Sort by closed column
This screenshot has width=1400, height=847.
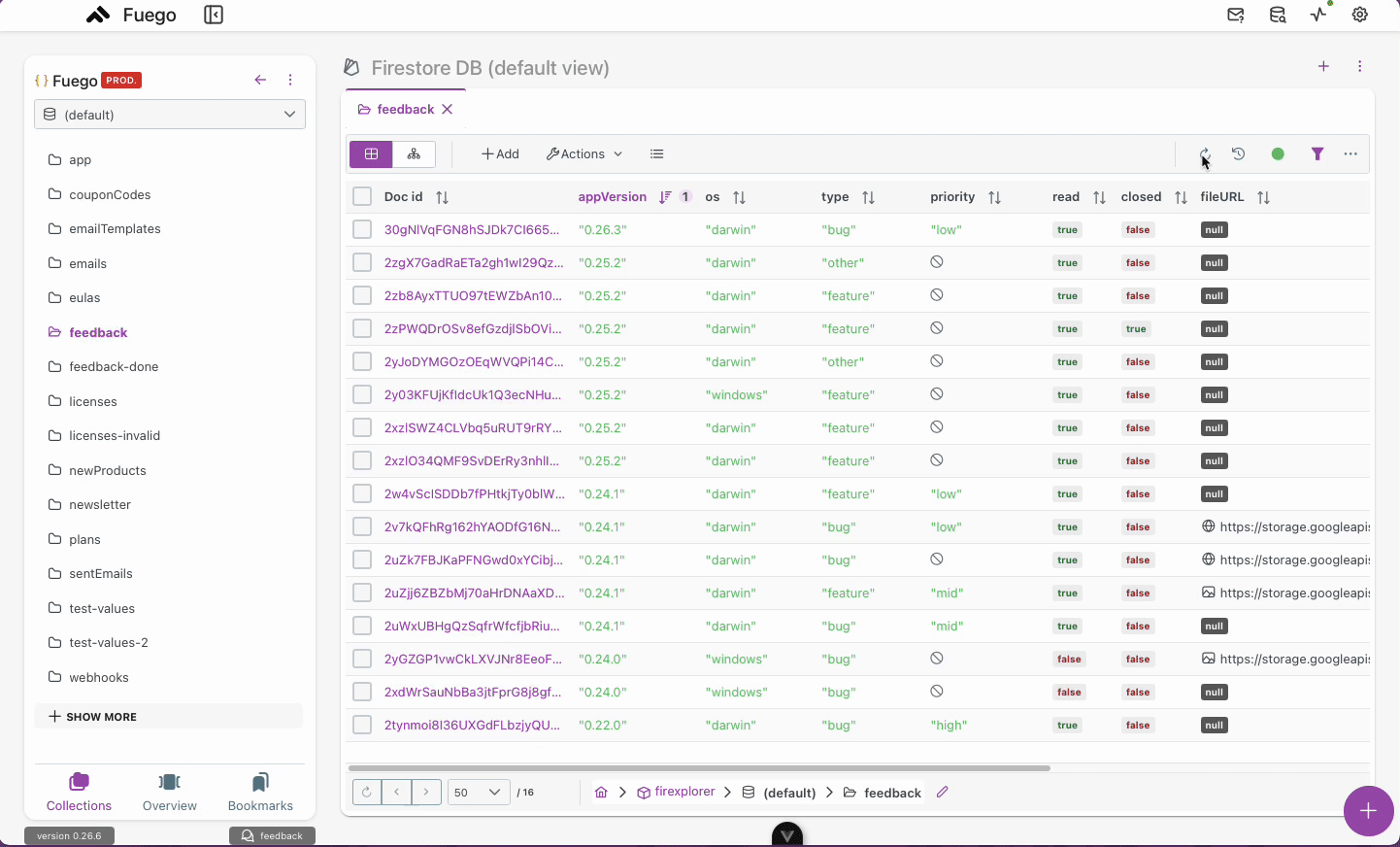pos(1181,197)
